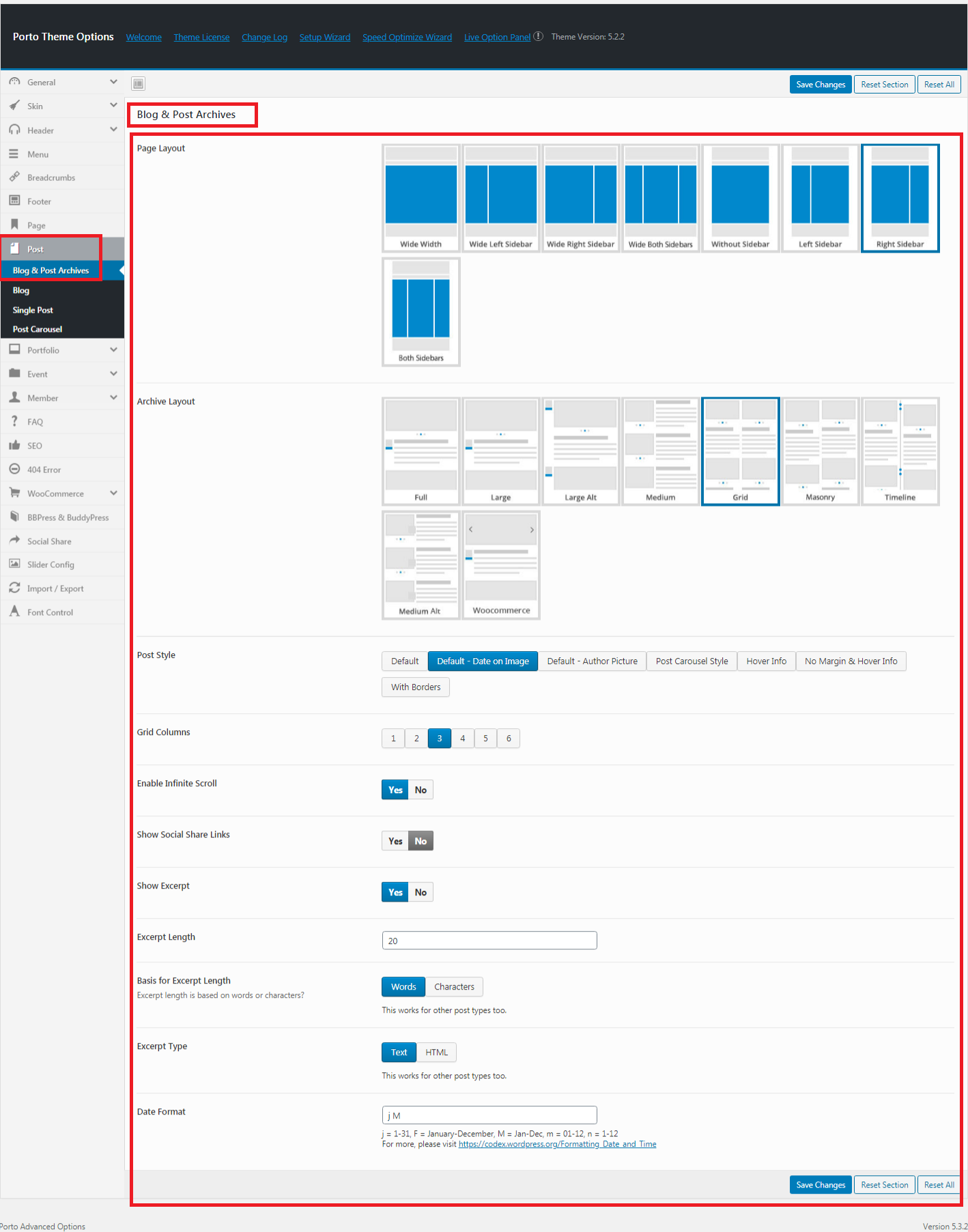
Task: Click the top Save Changes button
Action: tap(821, 85)
